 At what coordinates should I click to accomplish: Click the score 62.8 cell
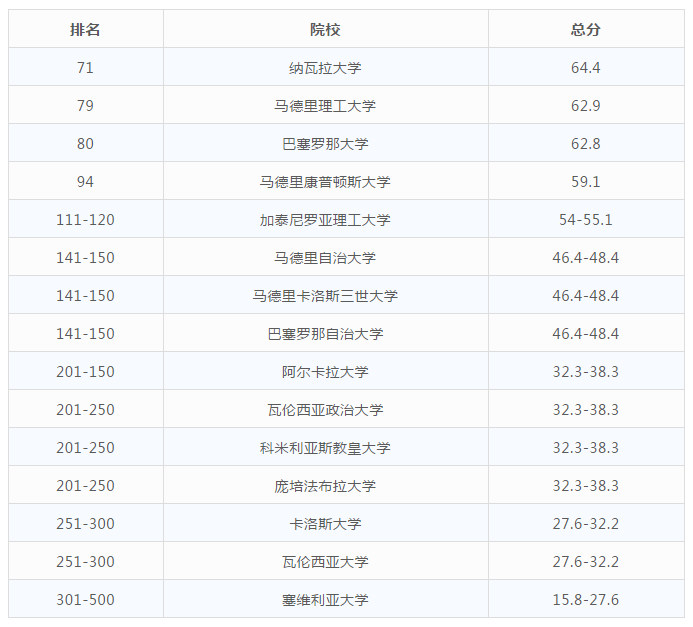[586, 144]
